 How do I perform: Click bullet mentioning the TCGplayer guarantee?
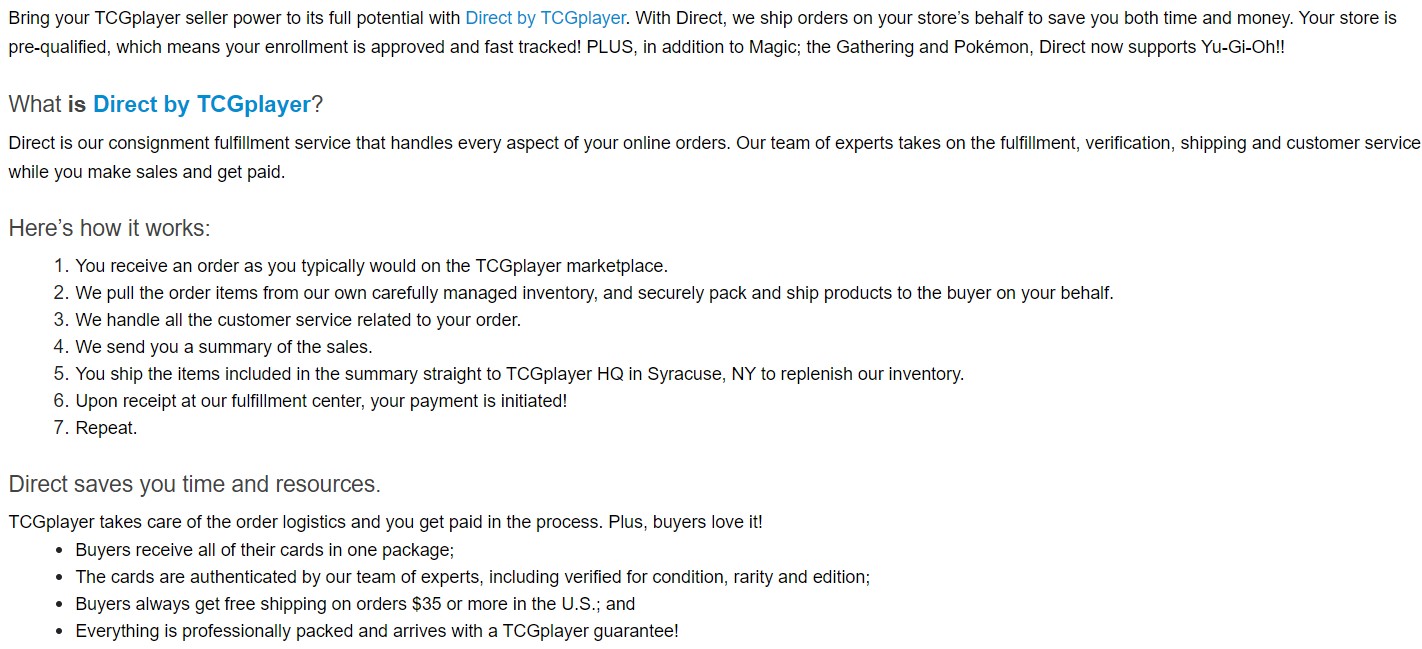click(x=376, y=631)
